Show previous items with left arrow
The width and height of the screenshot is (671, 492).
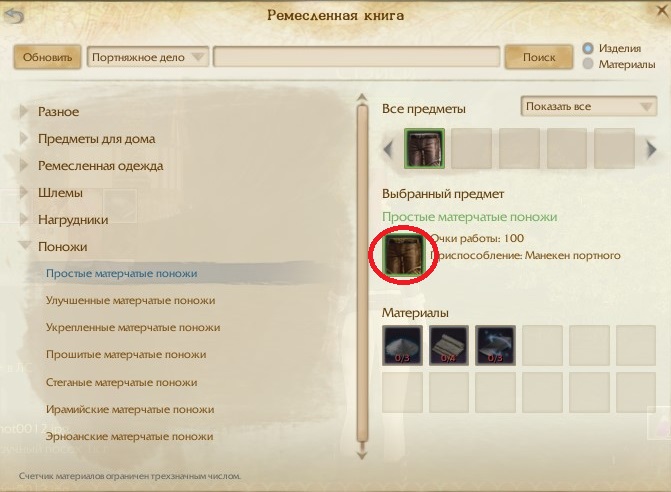(388, 149)
